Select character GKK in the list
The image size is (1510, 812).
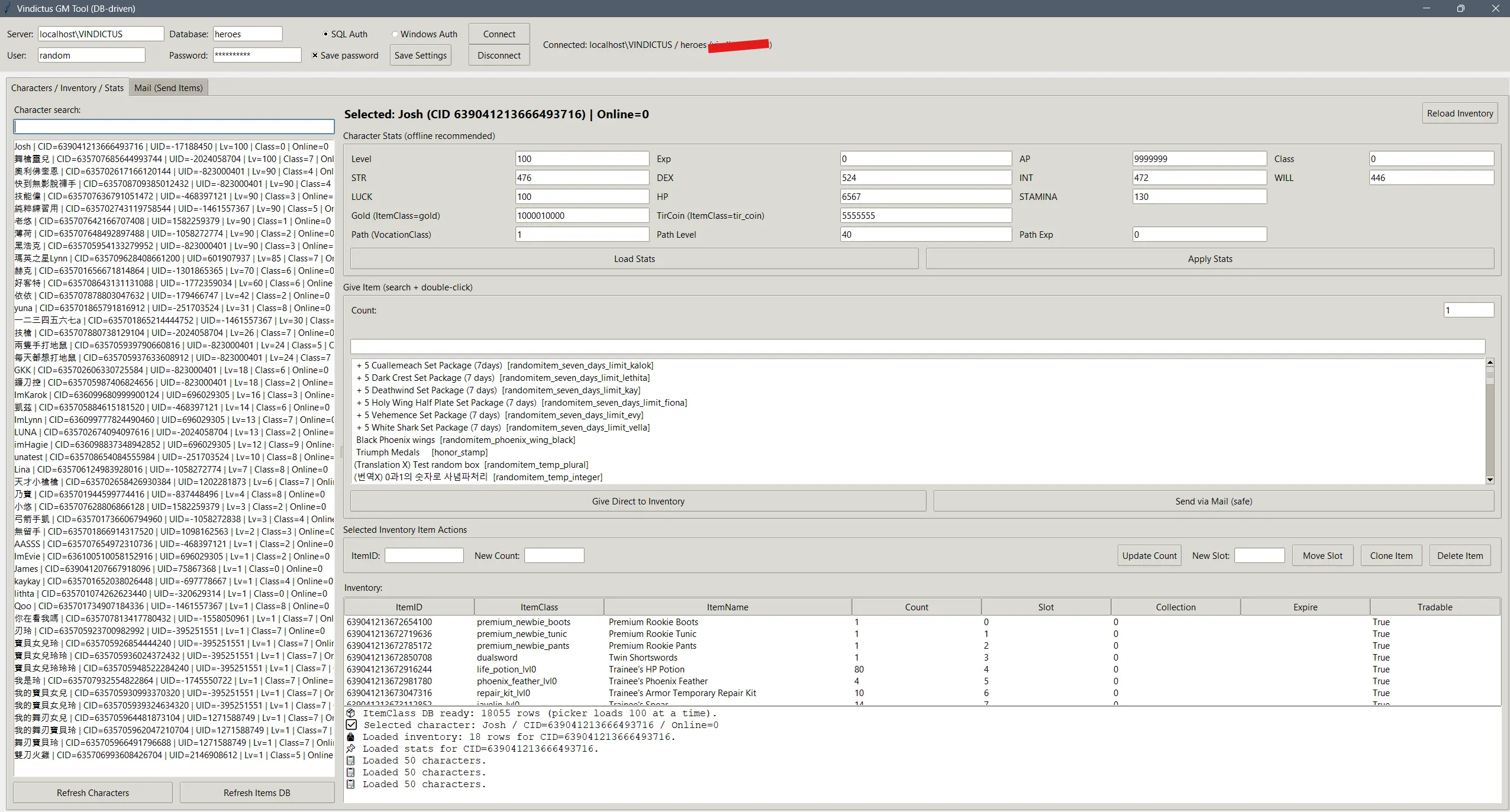[x=174, y=370]
